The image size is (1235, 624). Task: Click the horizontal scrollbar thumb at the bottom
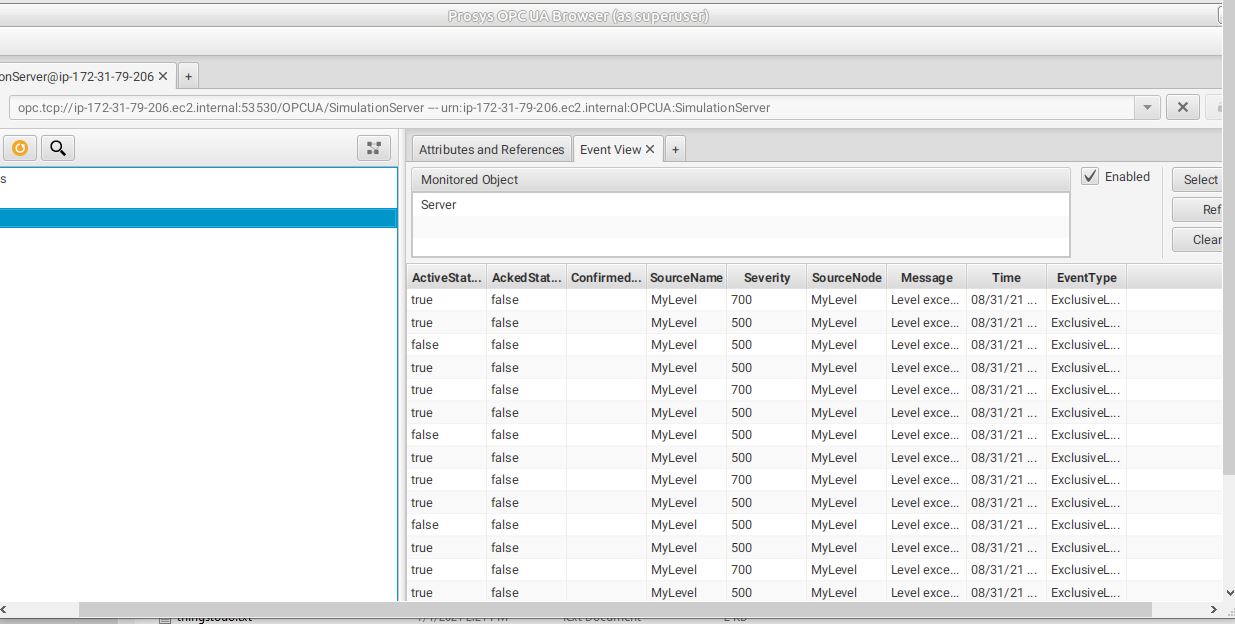pyautogui.click(x=615, y=609)
